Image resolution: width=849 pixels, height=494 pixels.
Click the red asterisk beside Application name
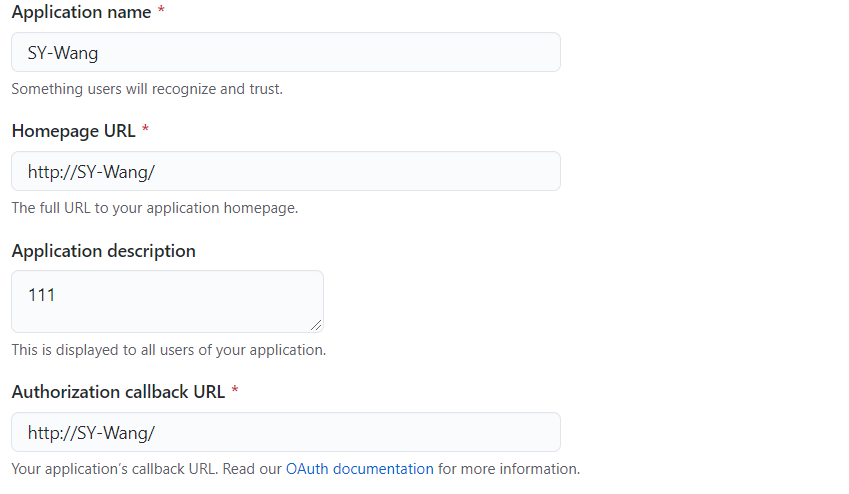coord(161,10)
